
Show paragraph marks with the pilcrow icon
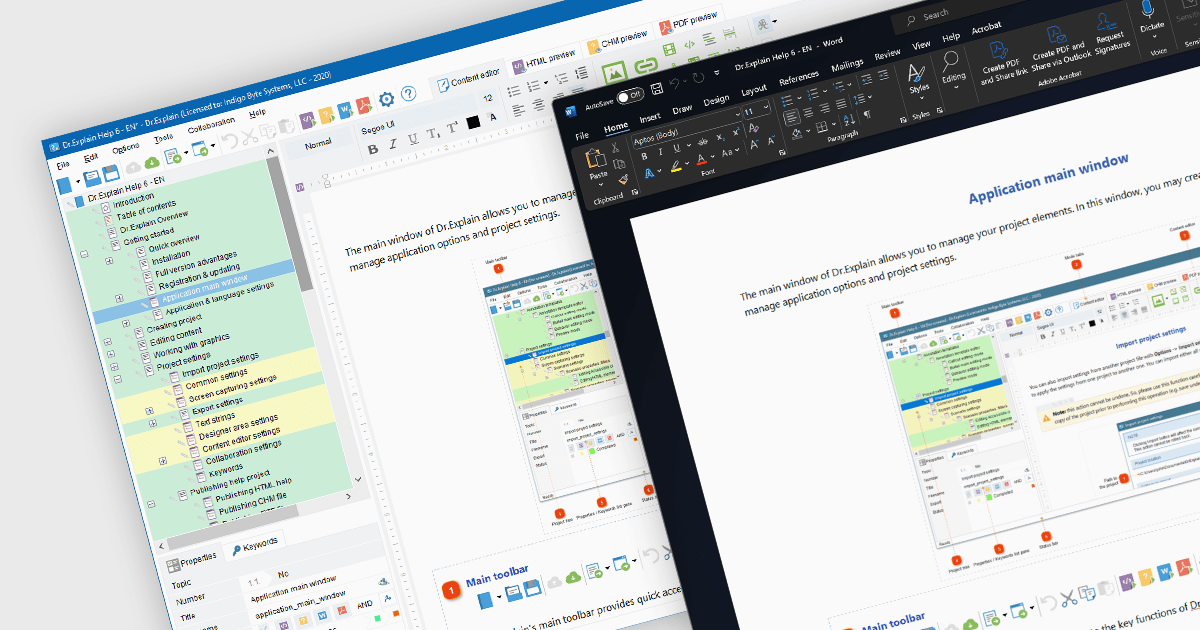pyautogui.click(x=867, y=114)
